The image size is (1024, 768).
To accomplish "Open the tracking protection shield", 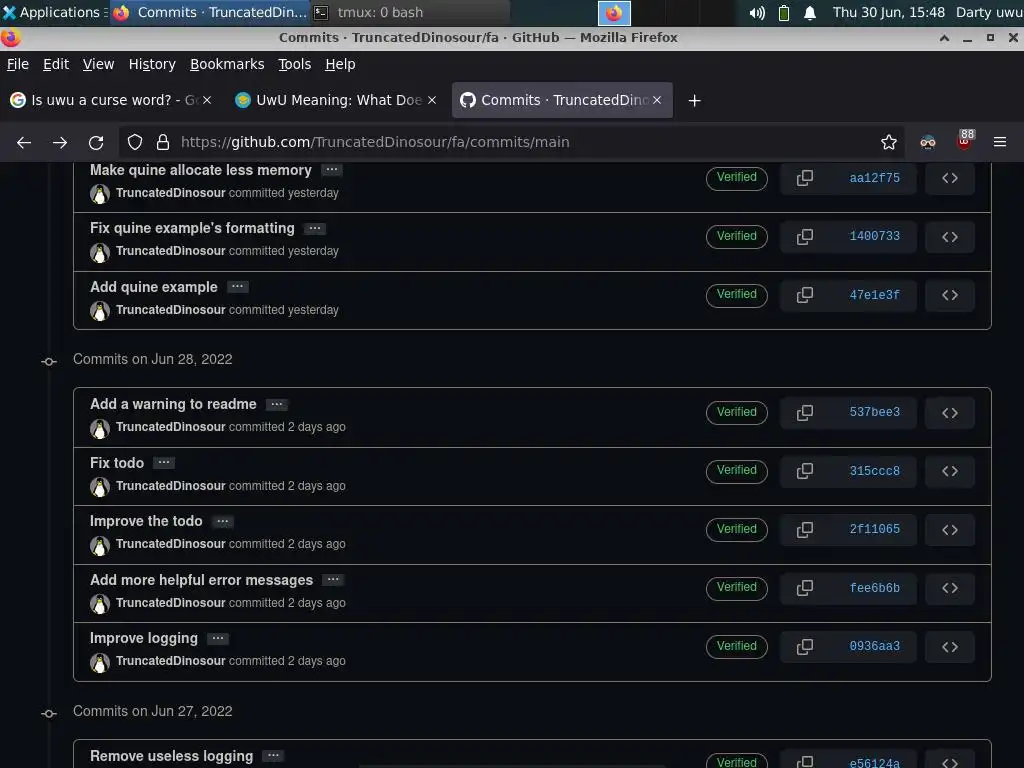I will pyautogui.click(x=135, y=142).
